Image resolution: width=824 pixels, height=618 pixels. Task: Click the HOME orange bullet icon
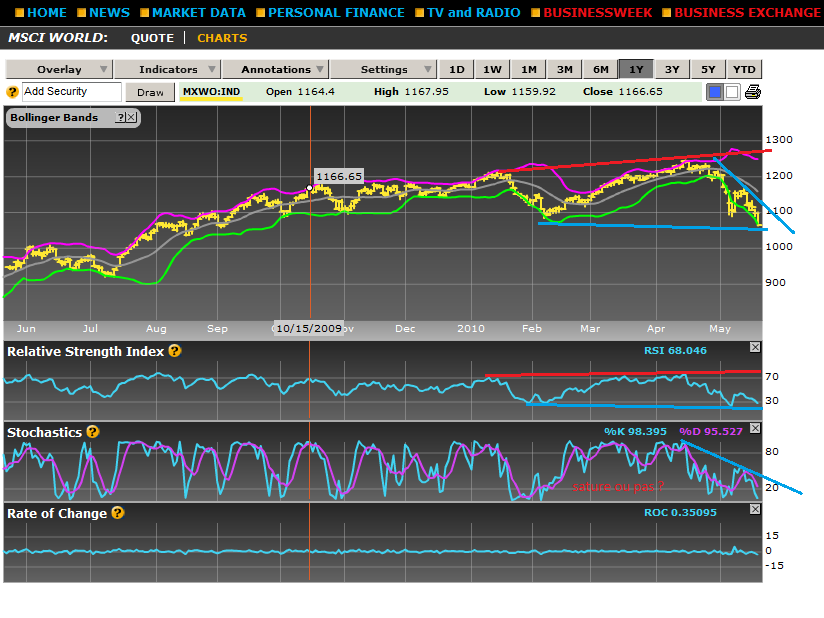click(19, 13)
